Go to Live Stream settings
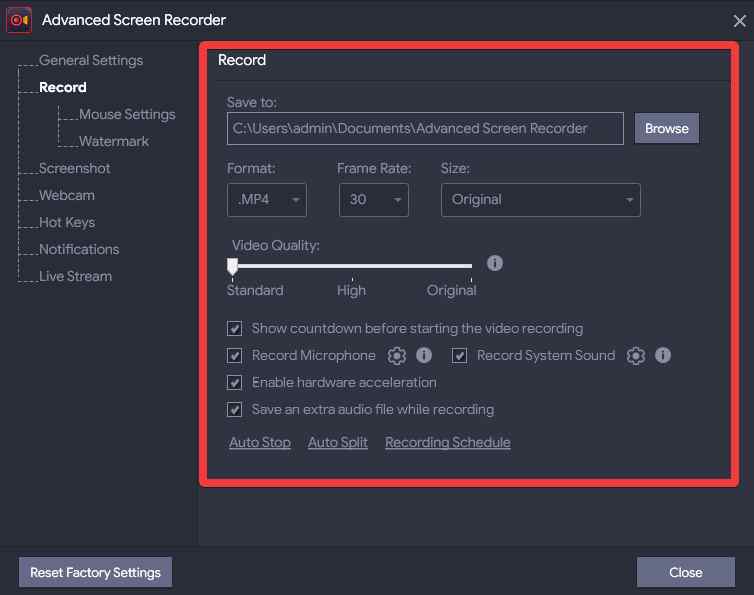 75,276
